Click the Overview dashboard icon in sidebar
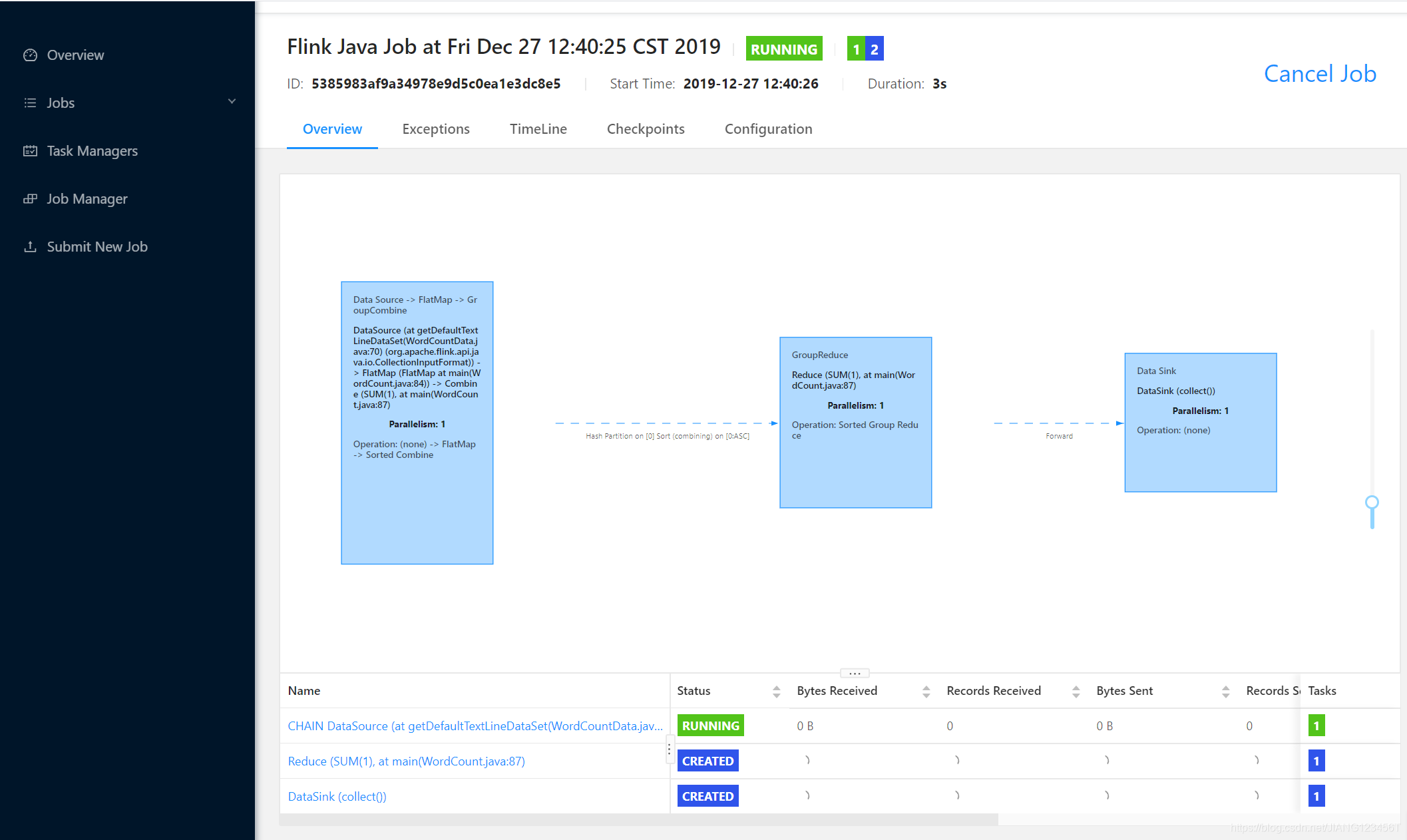 pos(30,55)
